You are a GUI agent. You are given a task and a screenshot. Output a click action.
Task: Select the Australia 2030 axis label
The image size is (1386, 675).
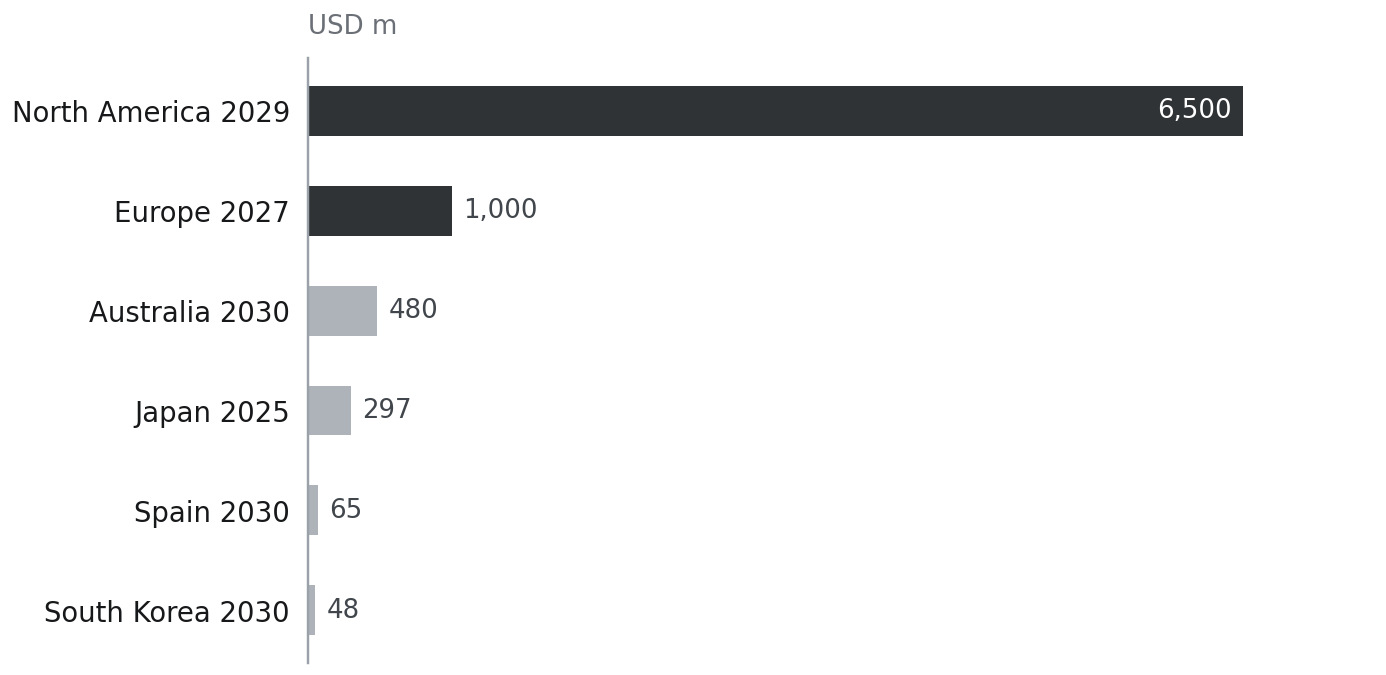click(189, 313)
